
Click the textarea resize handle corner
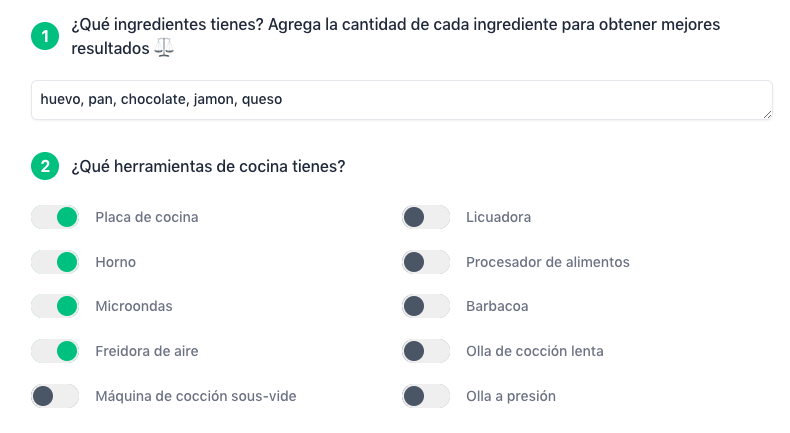point(767,115)
